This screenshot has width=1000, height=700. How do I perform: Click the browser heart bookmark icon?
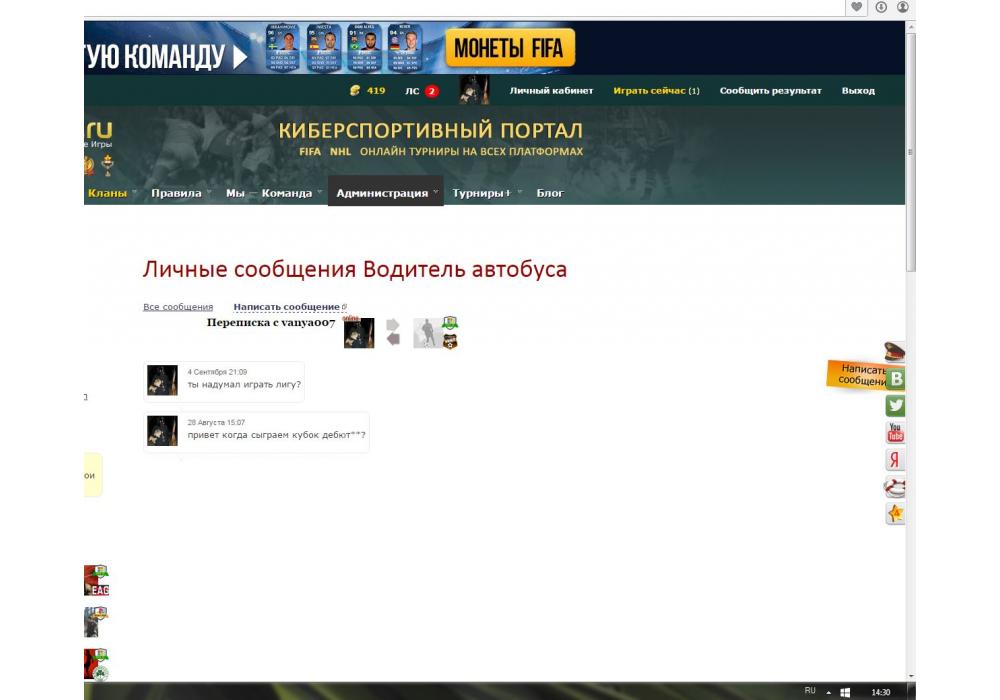(856, 7)
